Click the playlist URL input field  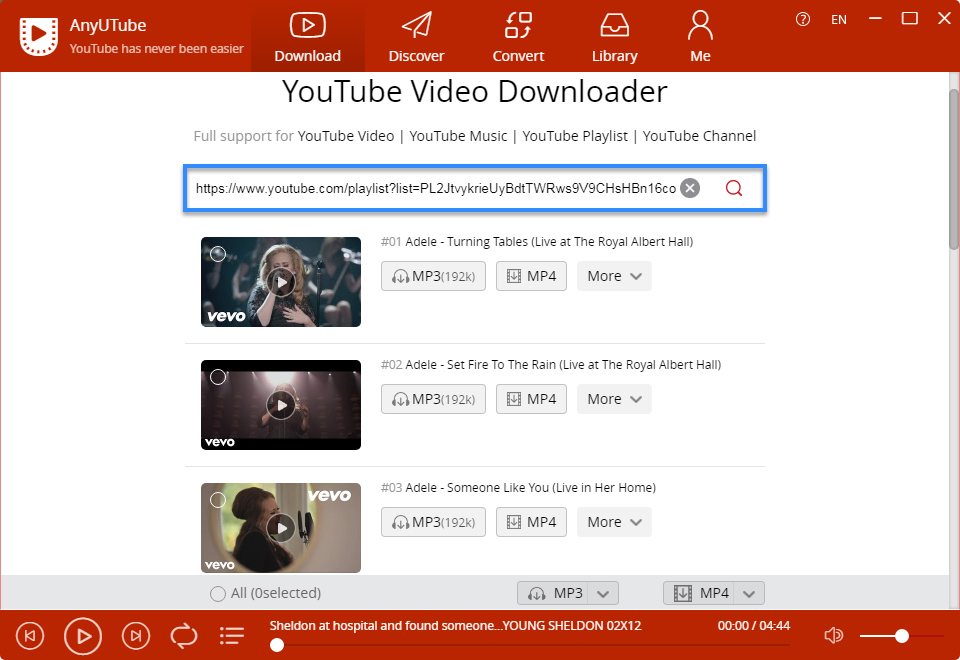coord(436,189)
